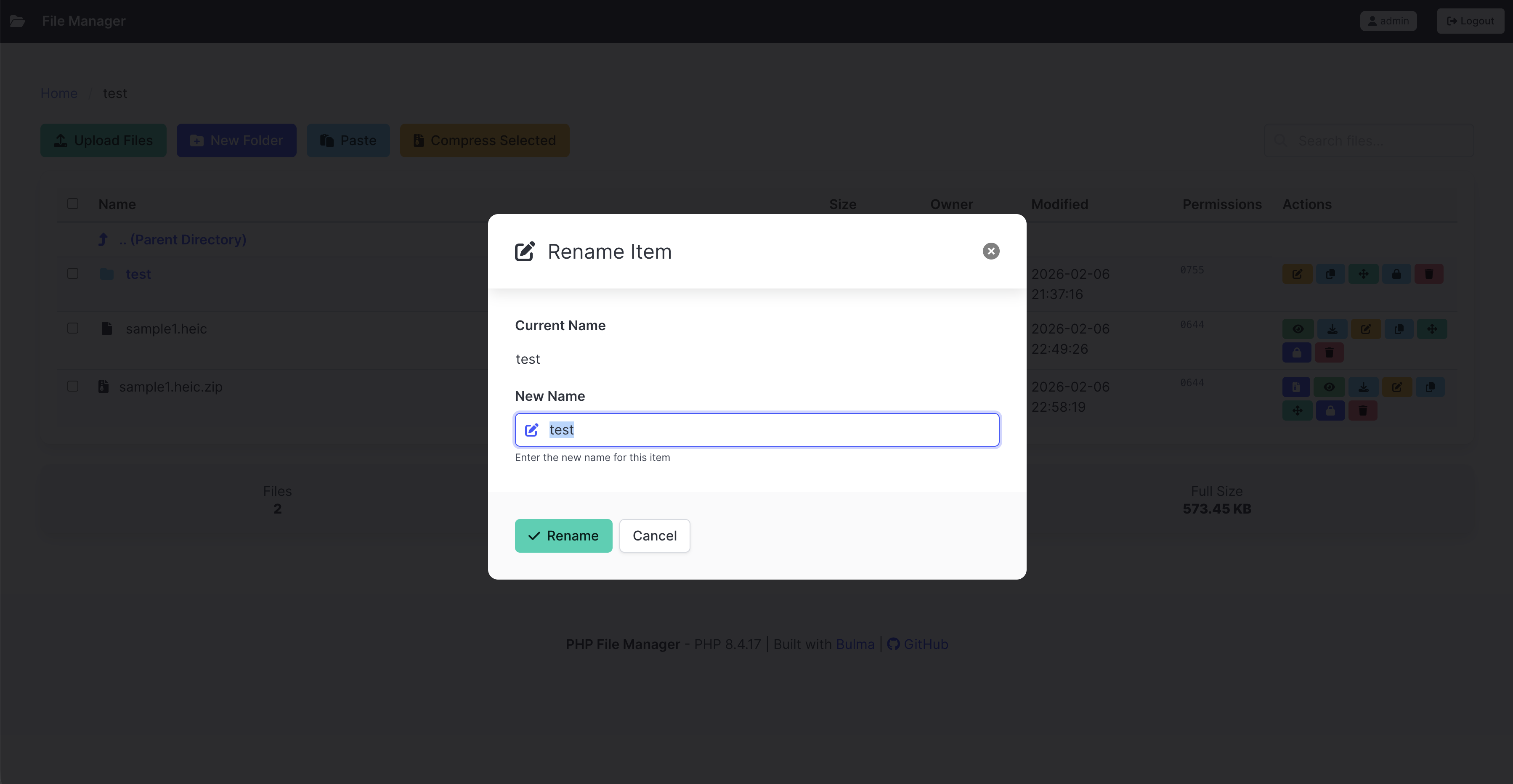
Task: Download sample1.heic with download icon
Action: (x=1332, y=329)
